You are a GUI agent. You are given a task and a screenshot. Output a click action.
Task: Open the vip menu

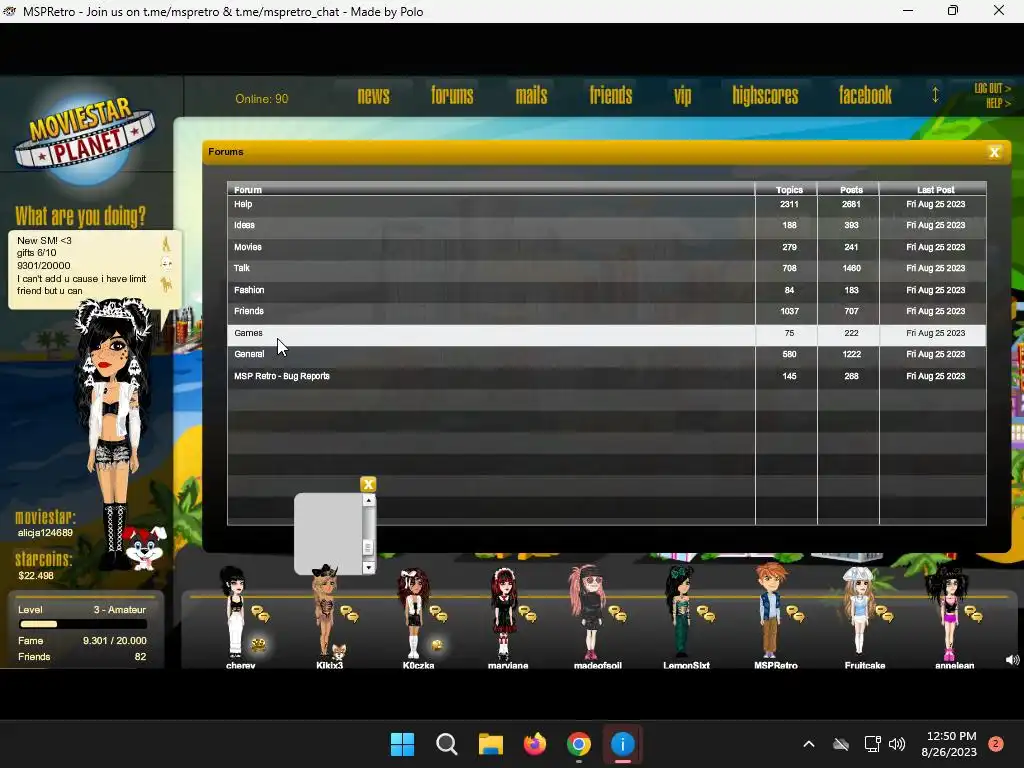[x=682, y=97]
